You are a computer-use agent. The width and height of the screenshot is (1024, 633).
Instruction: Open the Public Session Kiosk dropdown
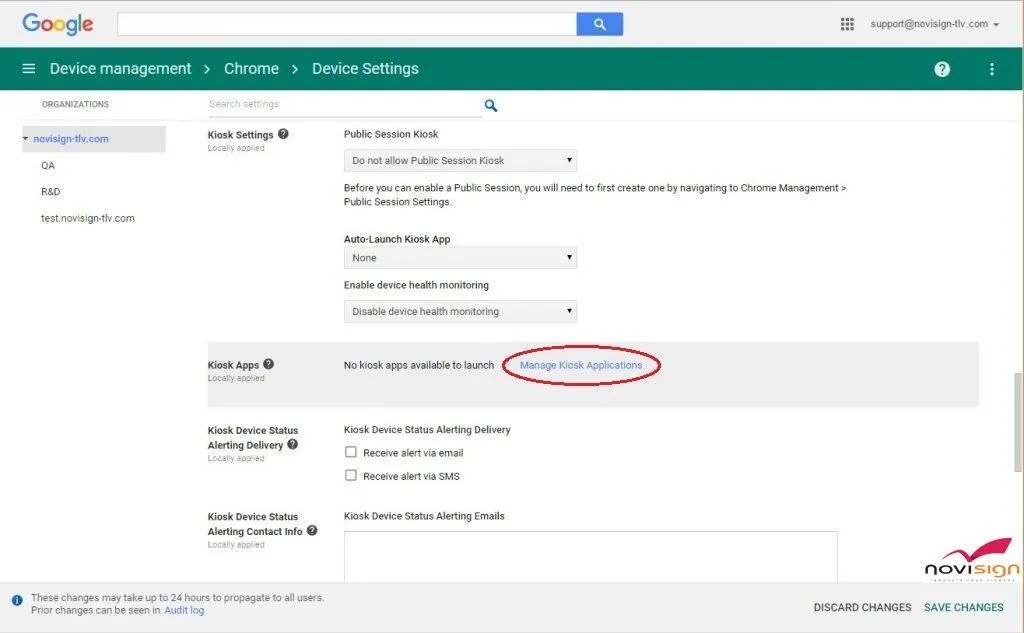[460, 160]
